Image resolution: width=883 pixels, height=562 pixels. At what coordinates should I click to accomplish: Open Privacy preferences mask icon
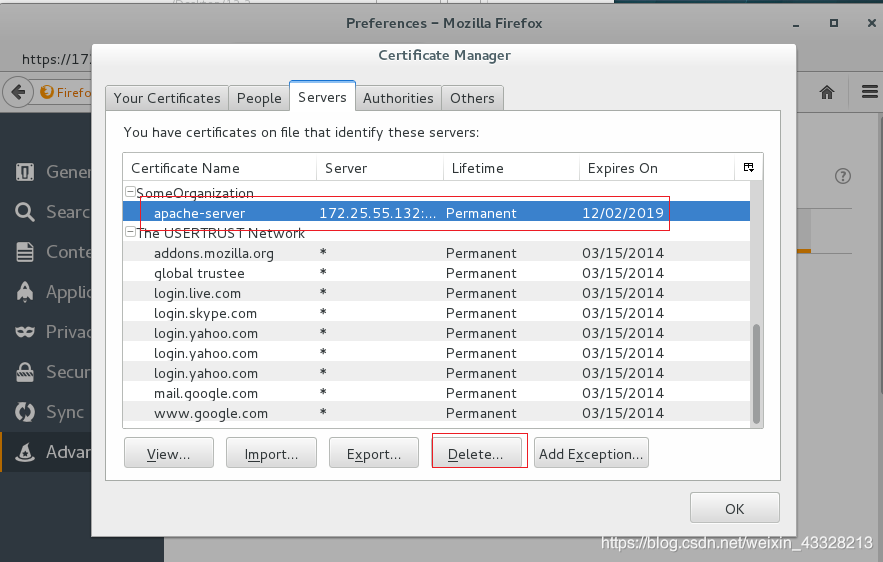[x=25, y=332]
